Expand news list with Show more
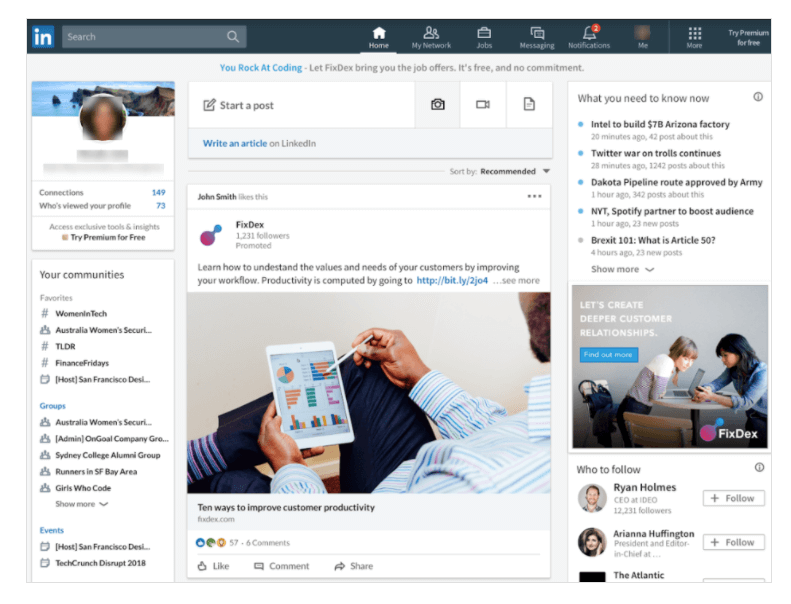Screen dimensions: 791x604 click(x=623, y=269)
